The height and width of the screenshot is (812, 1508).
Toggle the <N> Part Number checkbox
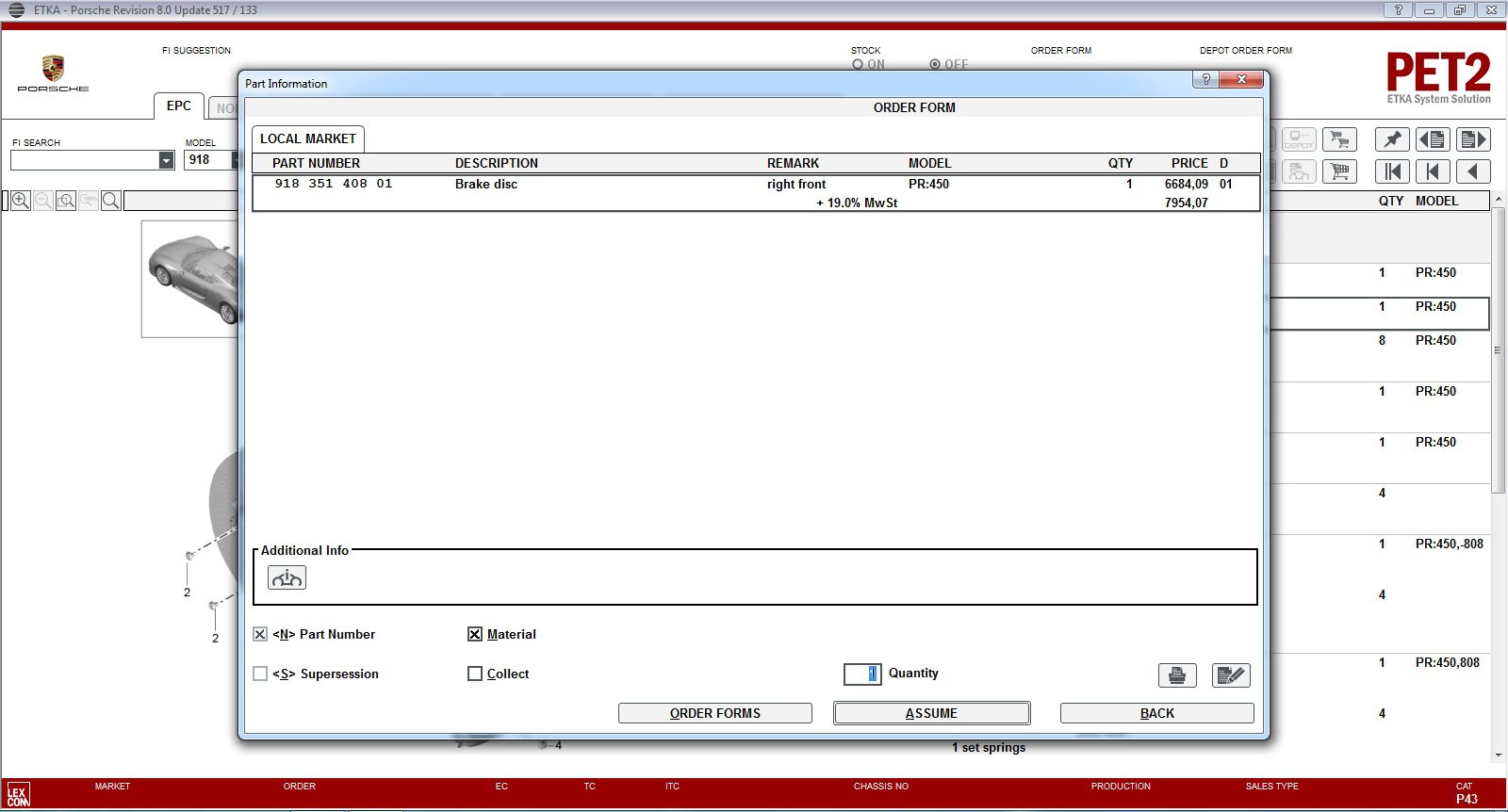[x=260, y=635]
